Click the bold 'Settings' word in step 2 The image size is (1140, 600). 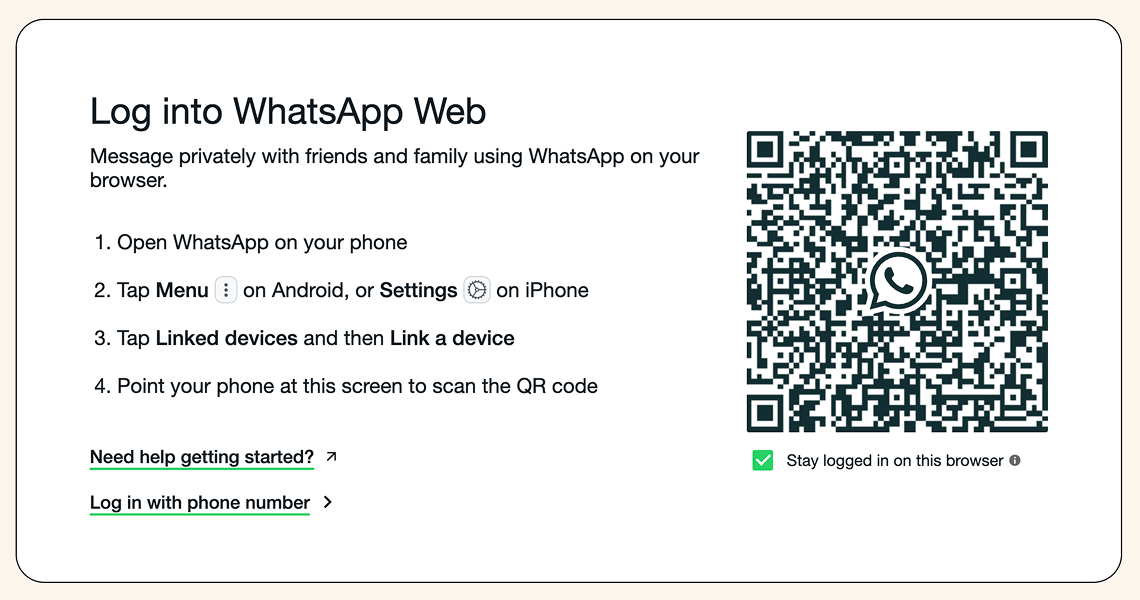pos(418,290)
